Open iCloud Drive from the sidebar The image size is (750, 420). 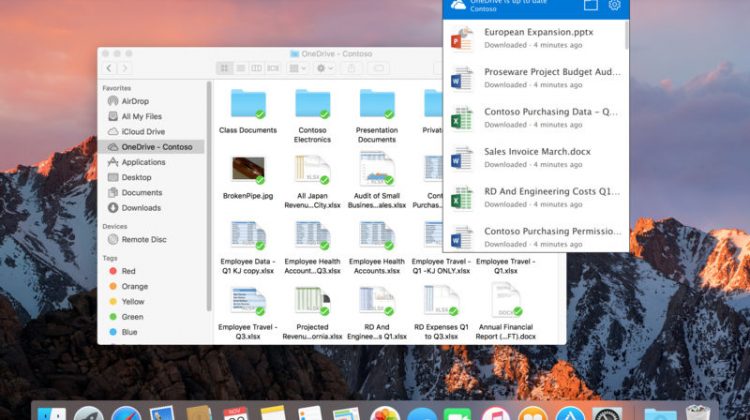tap(153, 132)
